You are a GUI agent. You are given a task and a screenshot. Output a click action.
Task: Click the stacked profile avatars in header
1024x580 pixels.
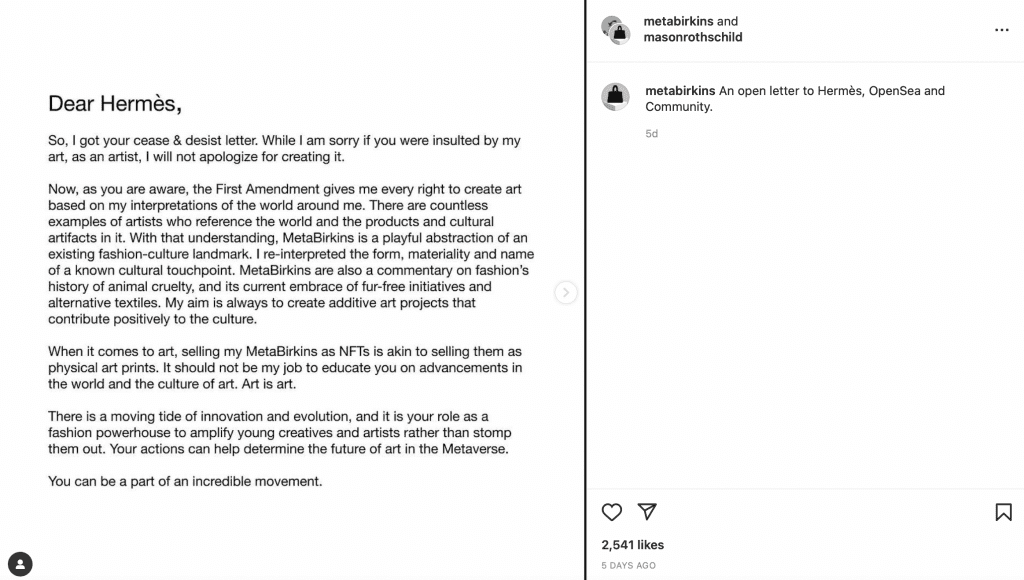click(x=615, y=30)
